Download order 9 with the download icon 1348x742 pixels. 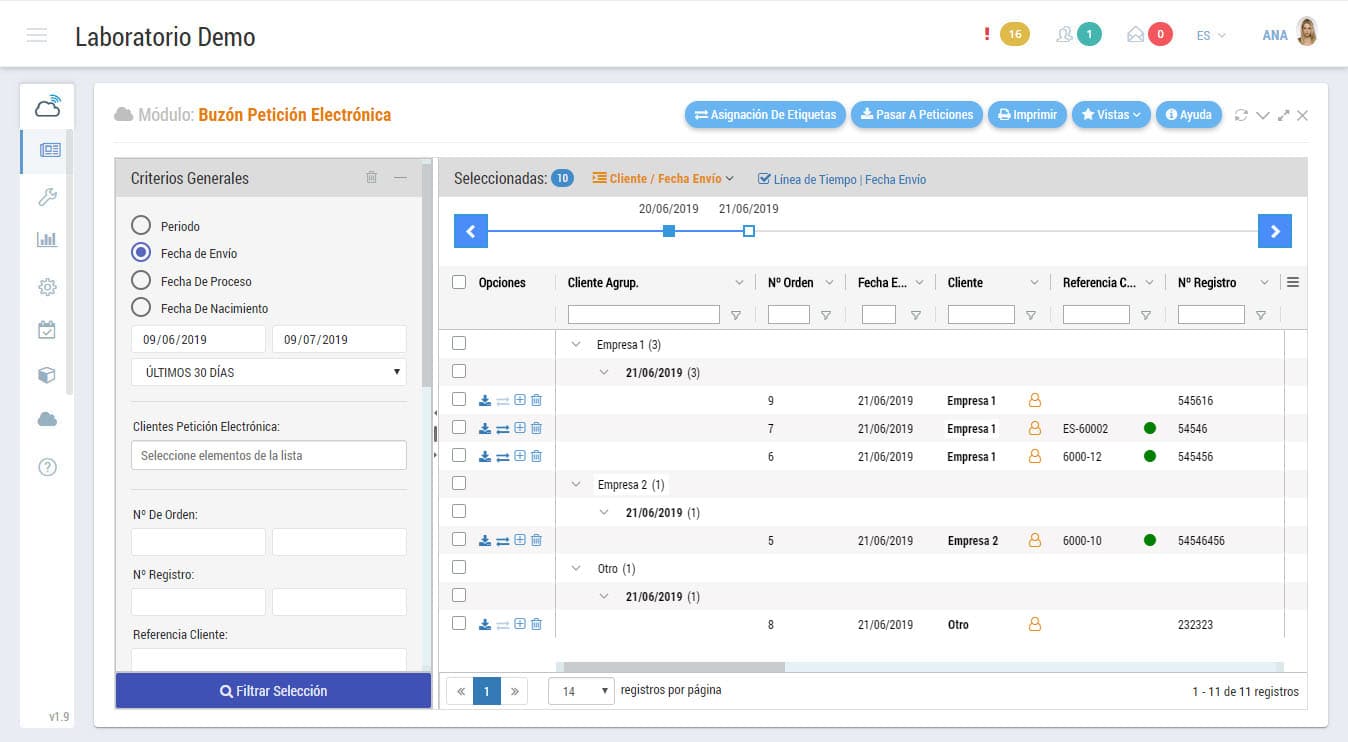[x=485, y=400]
